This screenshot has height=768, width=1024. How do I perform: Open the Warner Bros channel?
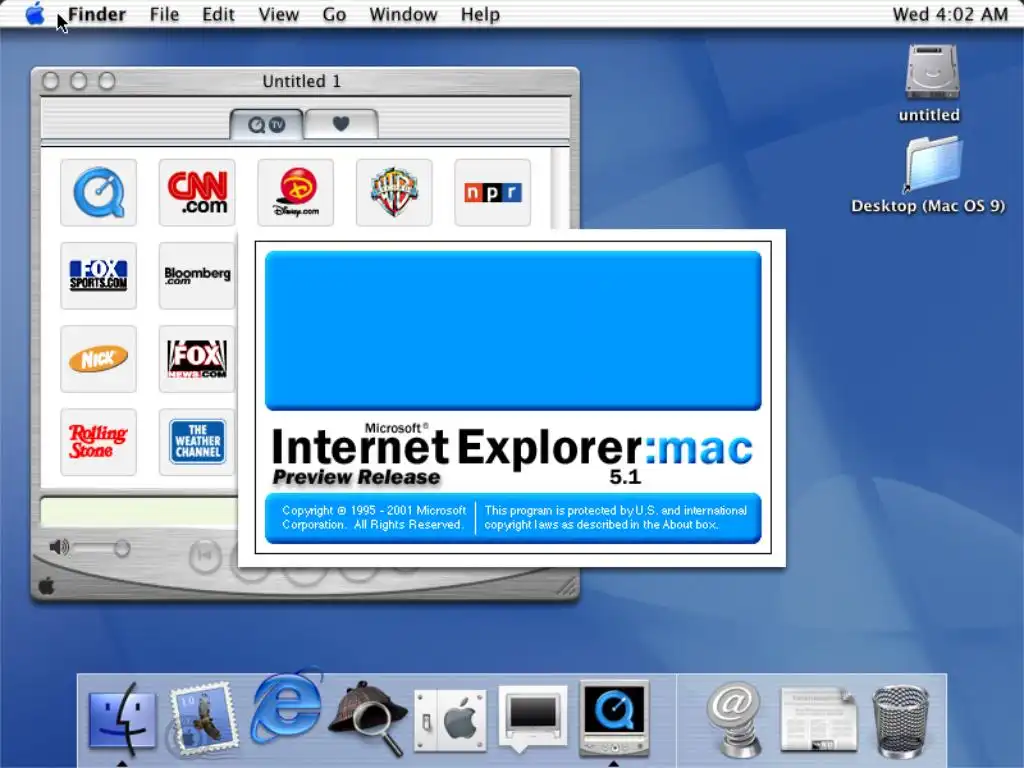(x=394, y=193)
